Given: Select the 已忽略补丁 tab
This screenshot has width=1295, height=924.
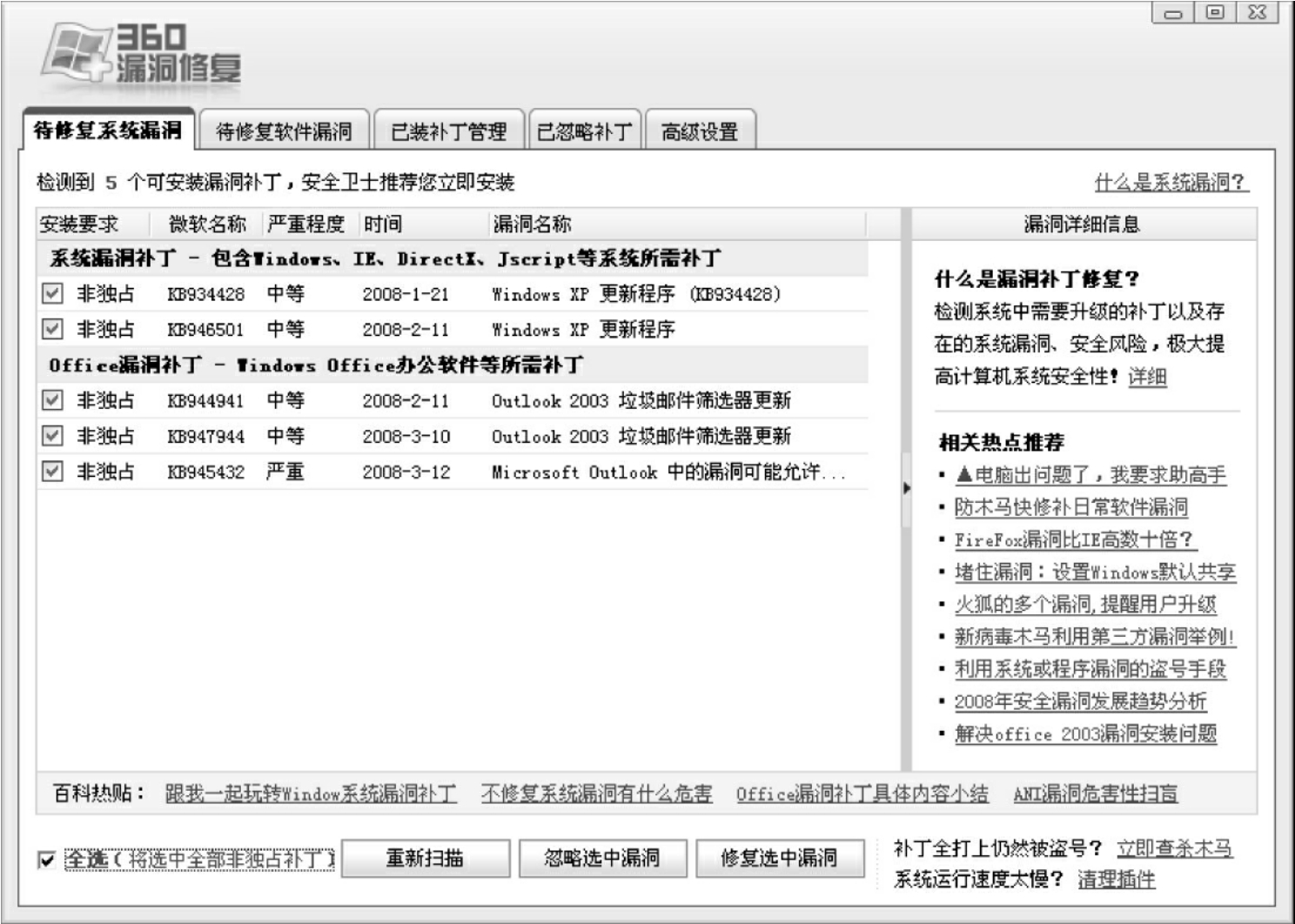Looking at the screenshot, I should pyautogui.click(x=584, y=131).
